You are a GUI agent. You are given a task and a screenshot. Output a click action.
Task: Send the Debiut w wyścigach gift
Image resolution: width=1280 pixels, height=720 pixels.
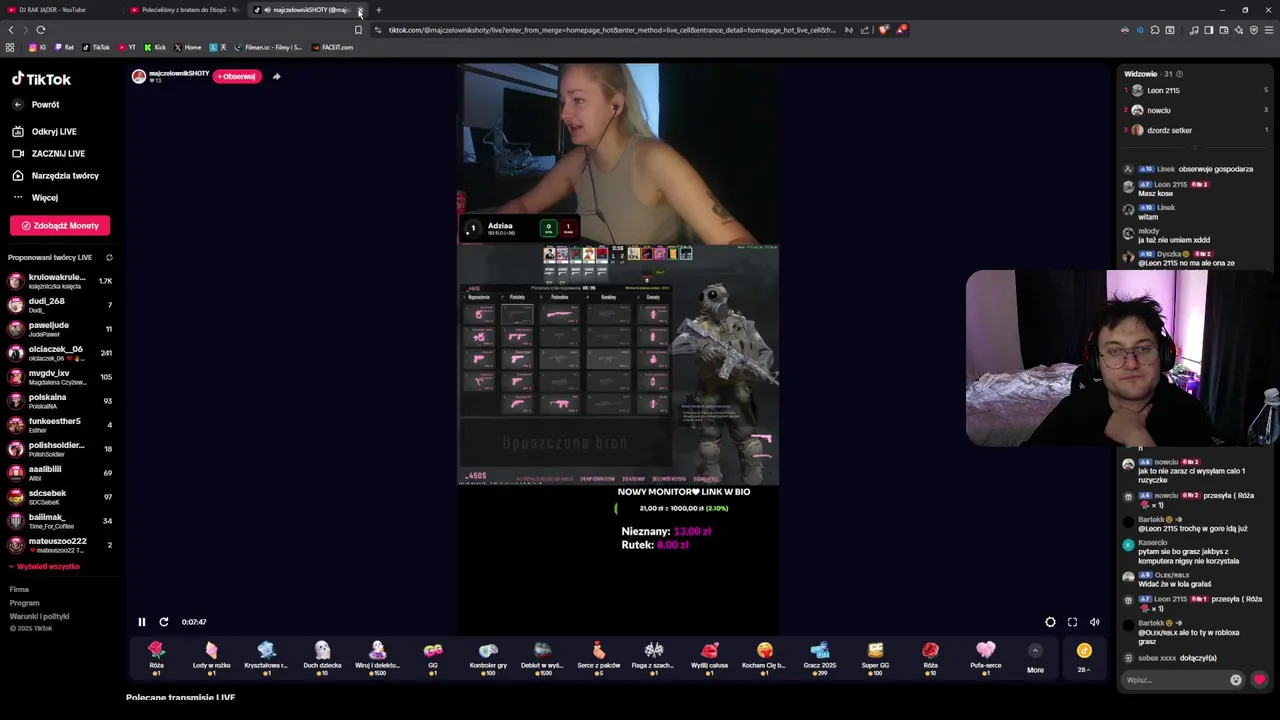coord(542,658)
